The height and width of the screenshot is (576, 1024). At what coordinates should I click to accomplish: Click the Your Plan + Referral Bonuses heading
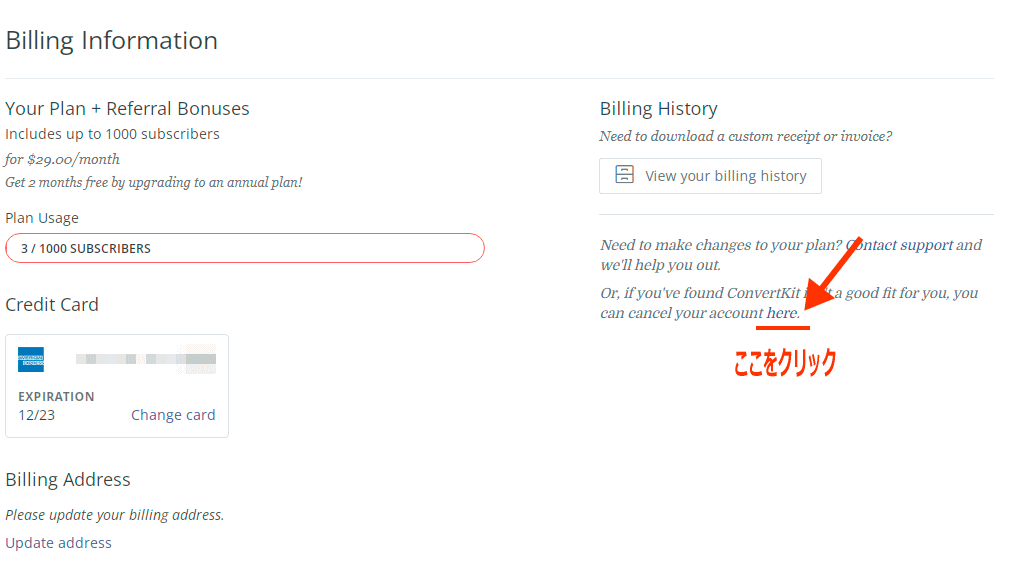coord(127,108)
